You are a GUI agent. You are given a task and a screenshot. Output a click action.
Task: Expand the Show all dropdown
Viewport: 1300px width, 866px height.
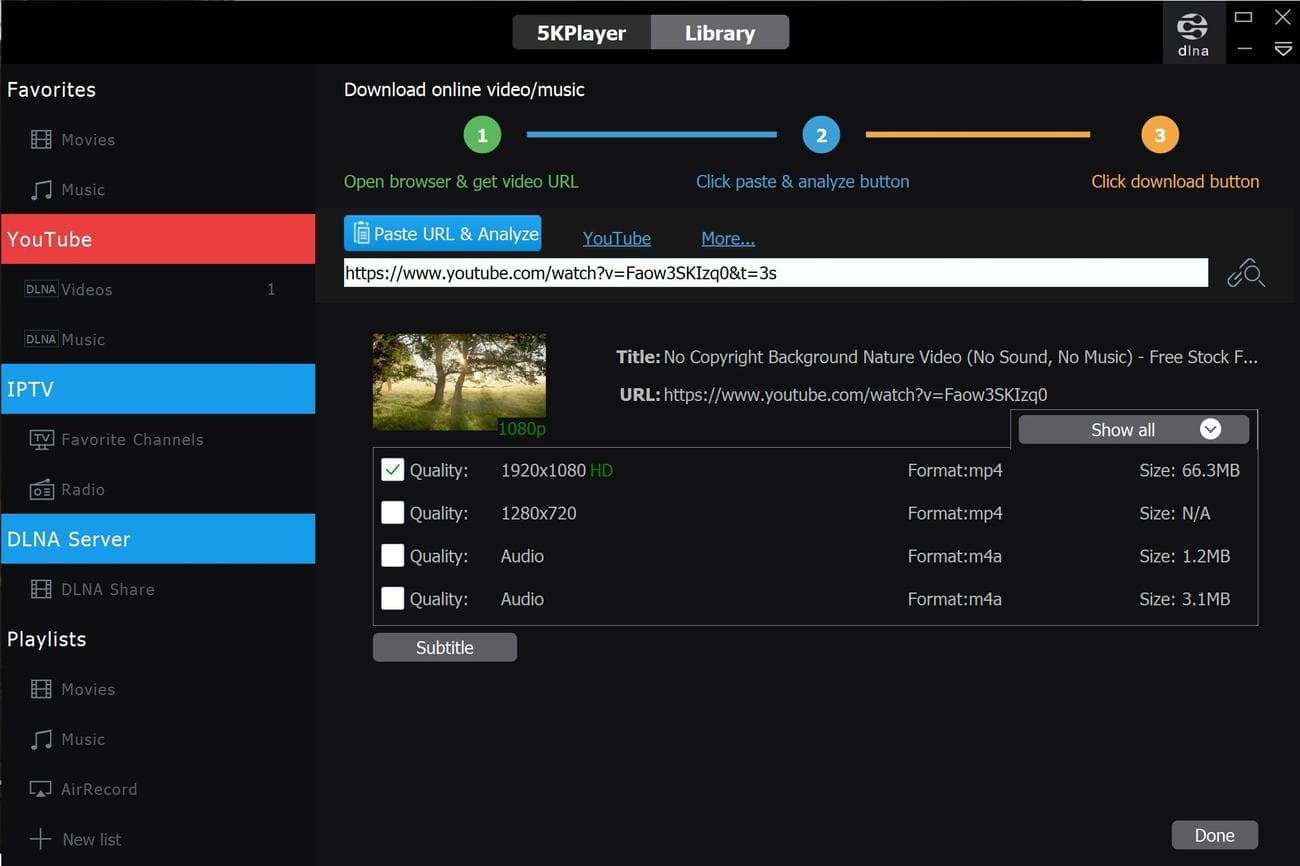[1133, 430]
